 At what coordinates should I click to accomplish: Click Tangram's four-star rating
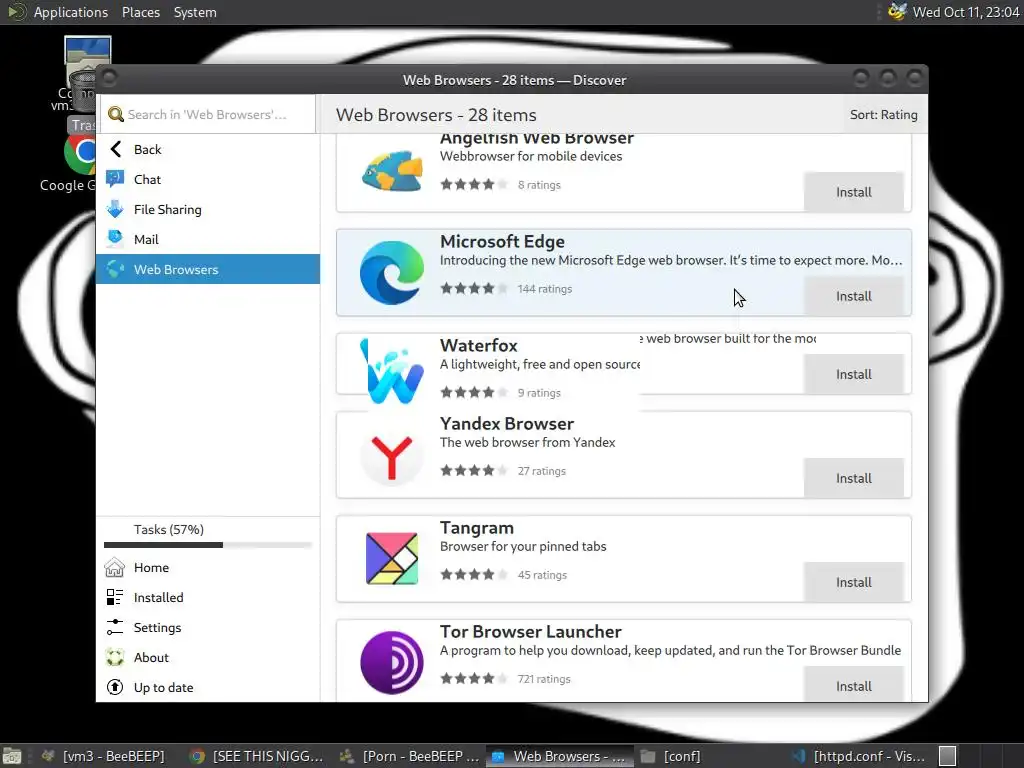tap(473, 575)
